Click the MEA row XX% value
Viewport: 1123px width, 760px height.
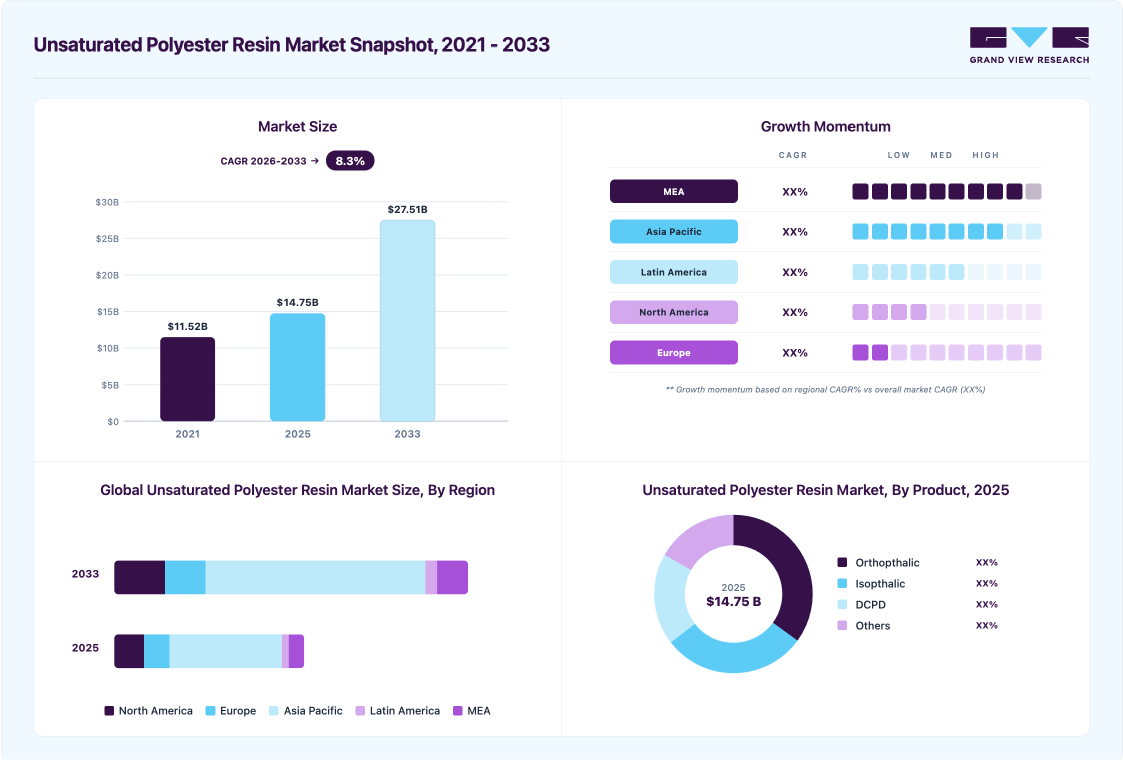click(x=795, y=192)
